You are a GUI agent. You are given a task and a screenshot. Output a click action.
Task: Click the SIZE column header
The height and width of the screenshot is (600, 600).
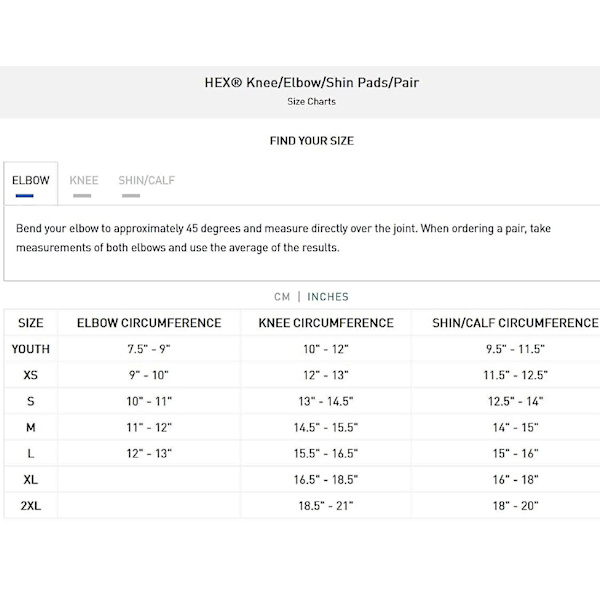coord(31,323)
